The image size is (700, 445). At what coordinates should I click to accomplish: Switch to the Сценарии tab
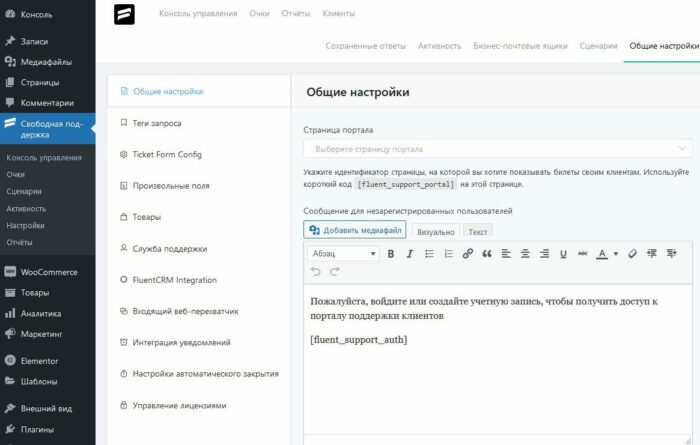coord(598,46)
